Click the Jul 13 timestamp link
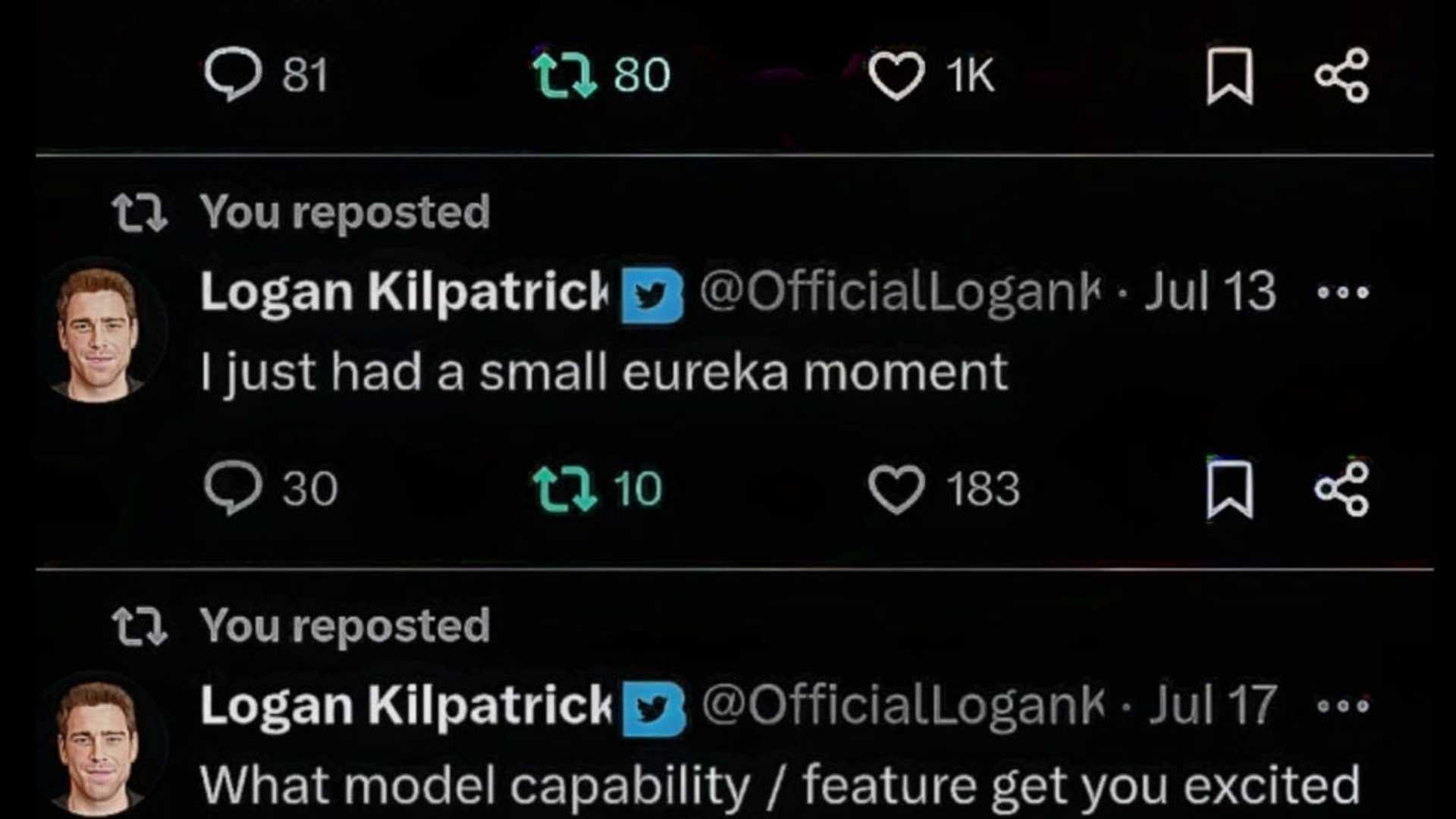Image resolution: width=1456 pixels, height=819 pixels. tap(1210, 292)
